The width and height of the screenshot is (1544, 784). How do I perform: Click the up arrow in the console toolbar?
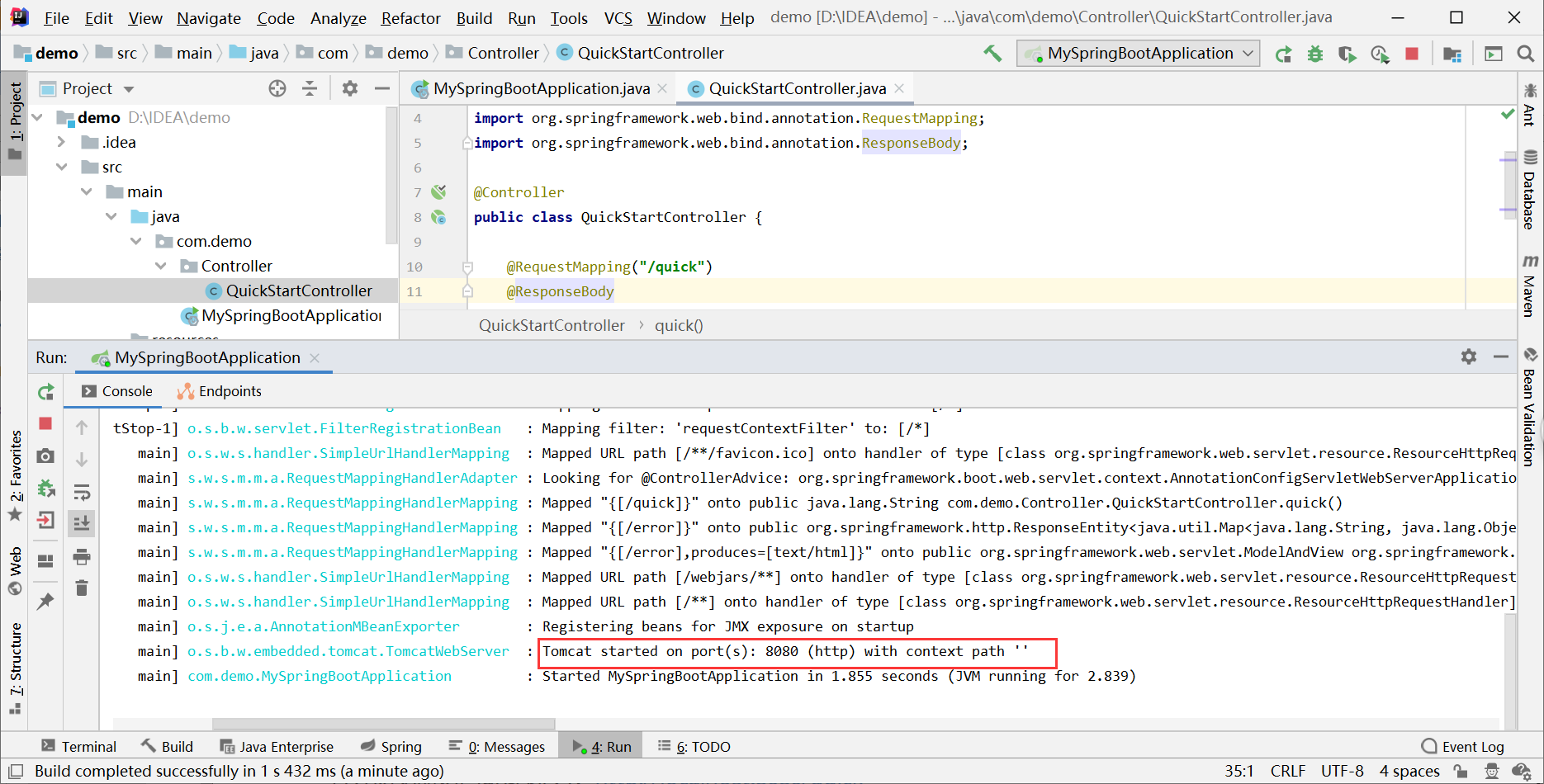[82, 427]
